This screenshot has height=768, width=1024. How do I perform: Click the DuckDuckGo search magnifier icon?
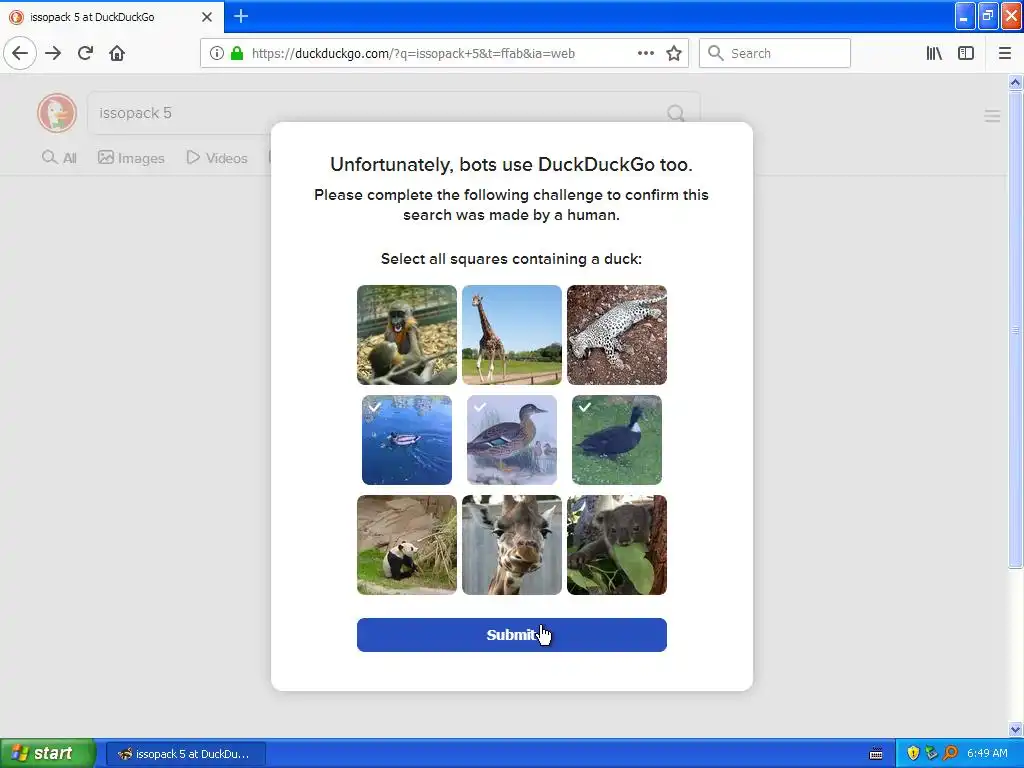coord(676,114)
